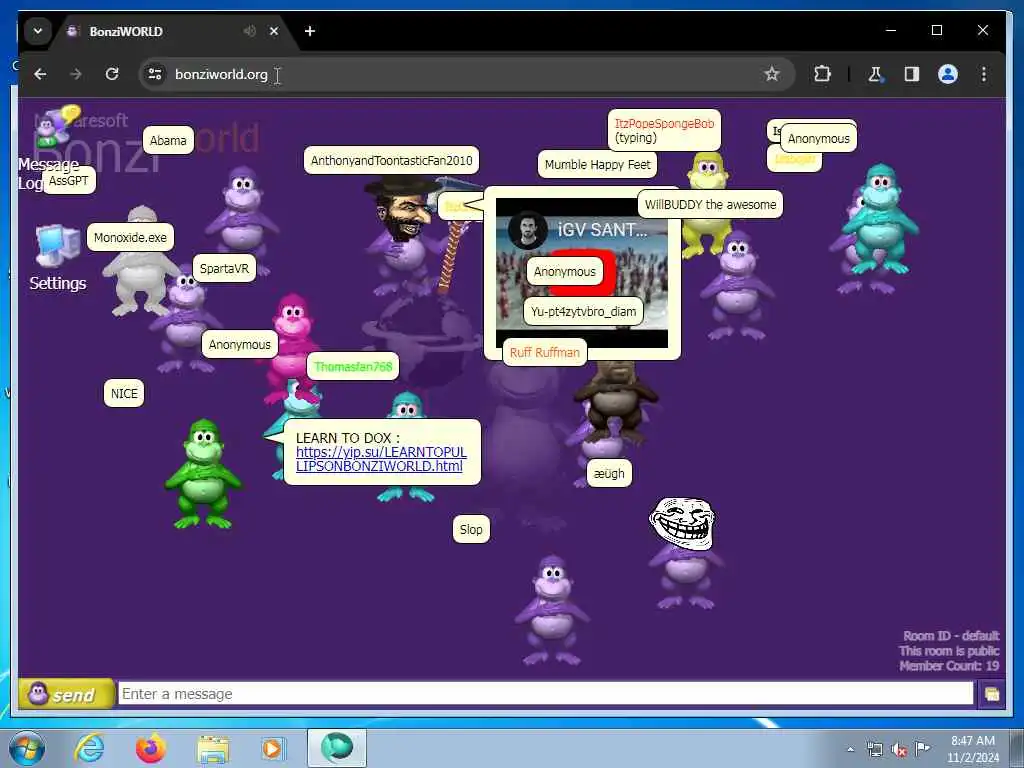The image size is (1024, 768).
Task: Open the Windows Start menu
Action: coord(27,748)
